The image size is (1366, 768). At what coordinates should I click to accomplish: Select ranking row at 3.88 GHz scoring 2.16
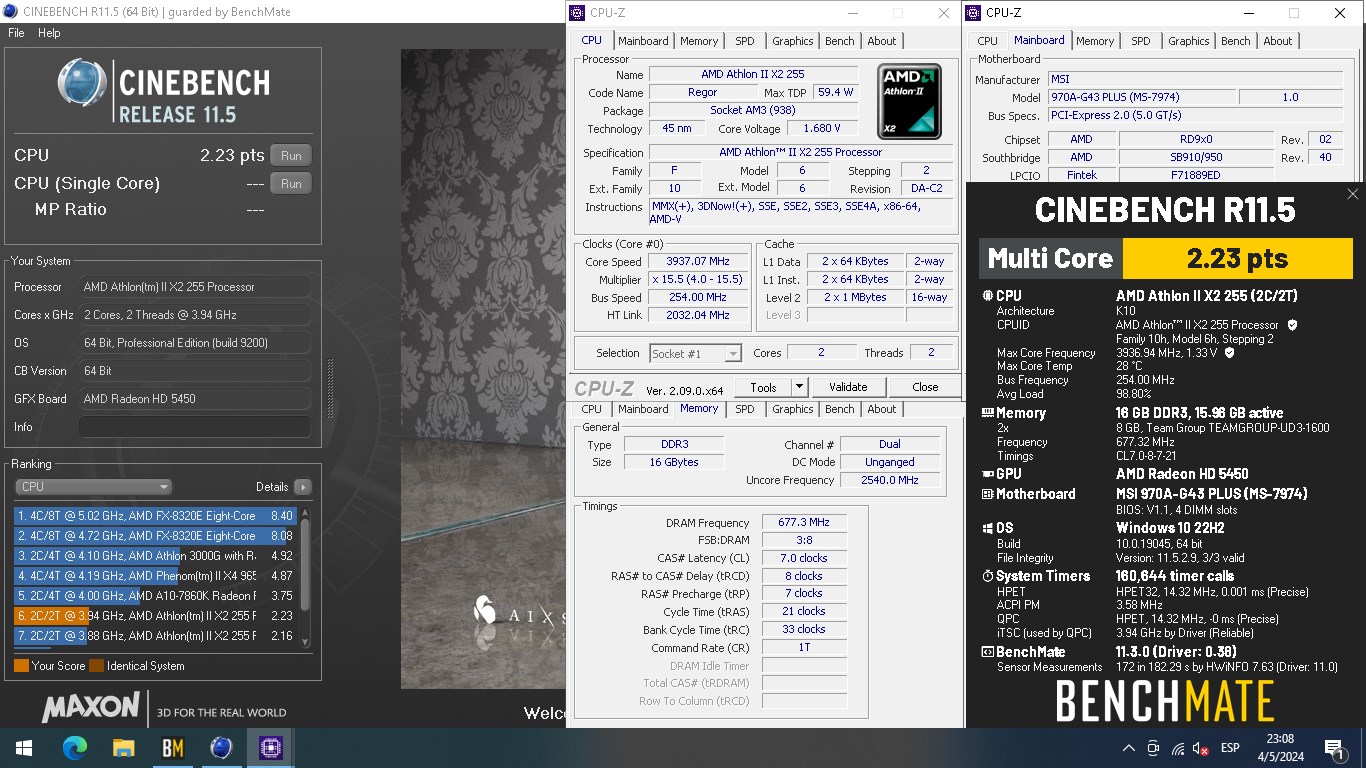pos(155,636)
